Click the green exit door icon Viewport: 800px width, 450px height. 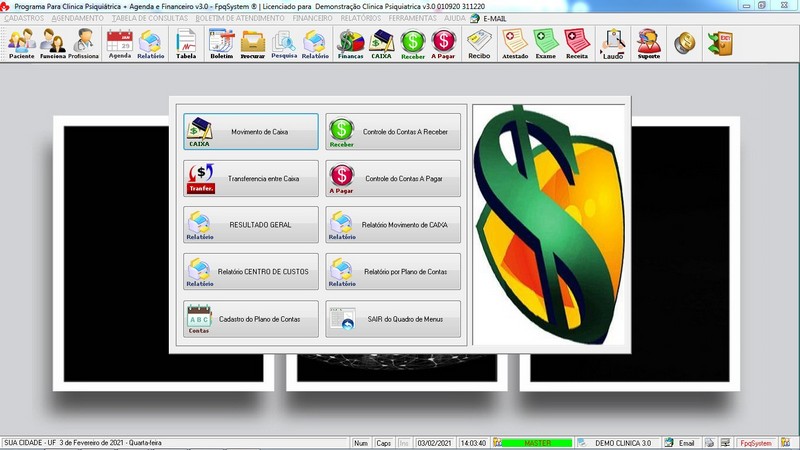point(720,43)
